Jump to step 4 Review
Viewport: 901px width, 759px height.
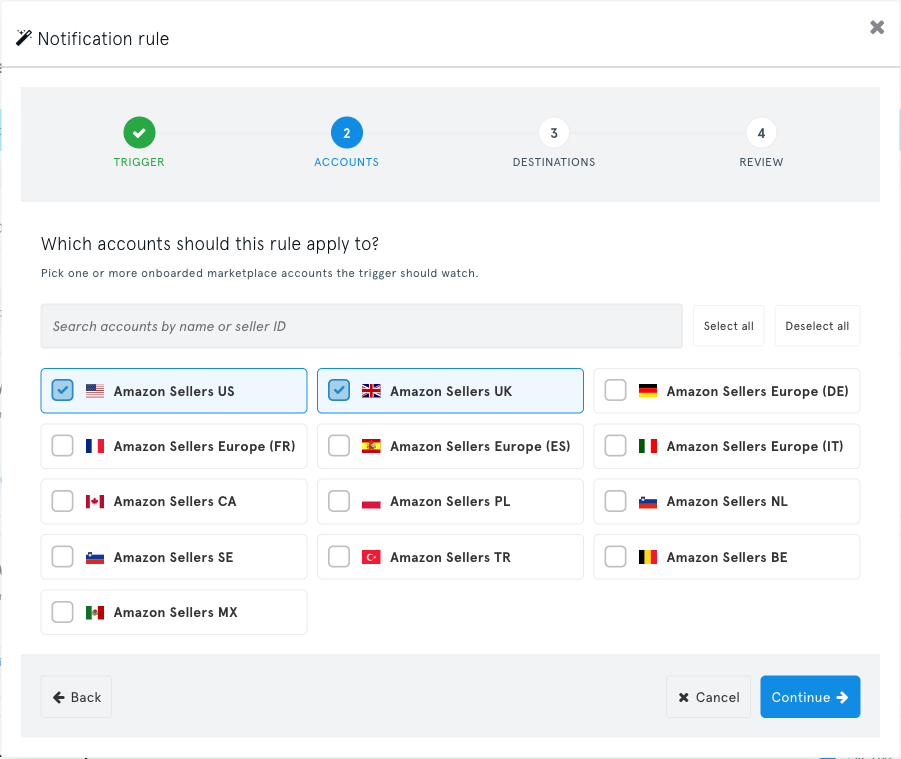pyautogui.click(x=761, y=133)
